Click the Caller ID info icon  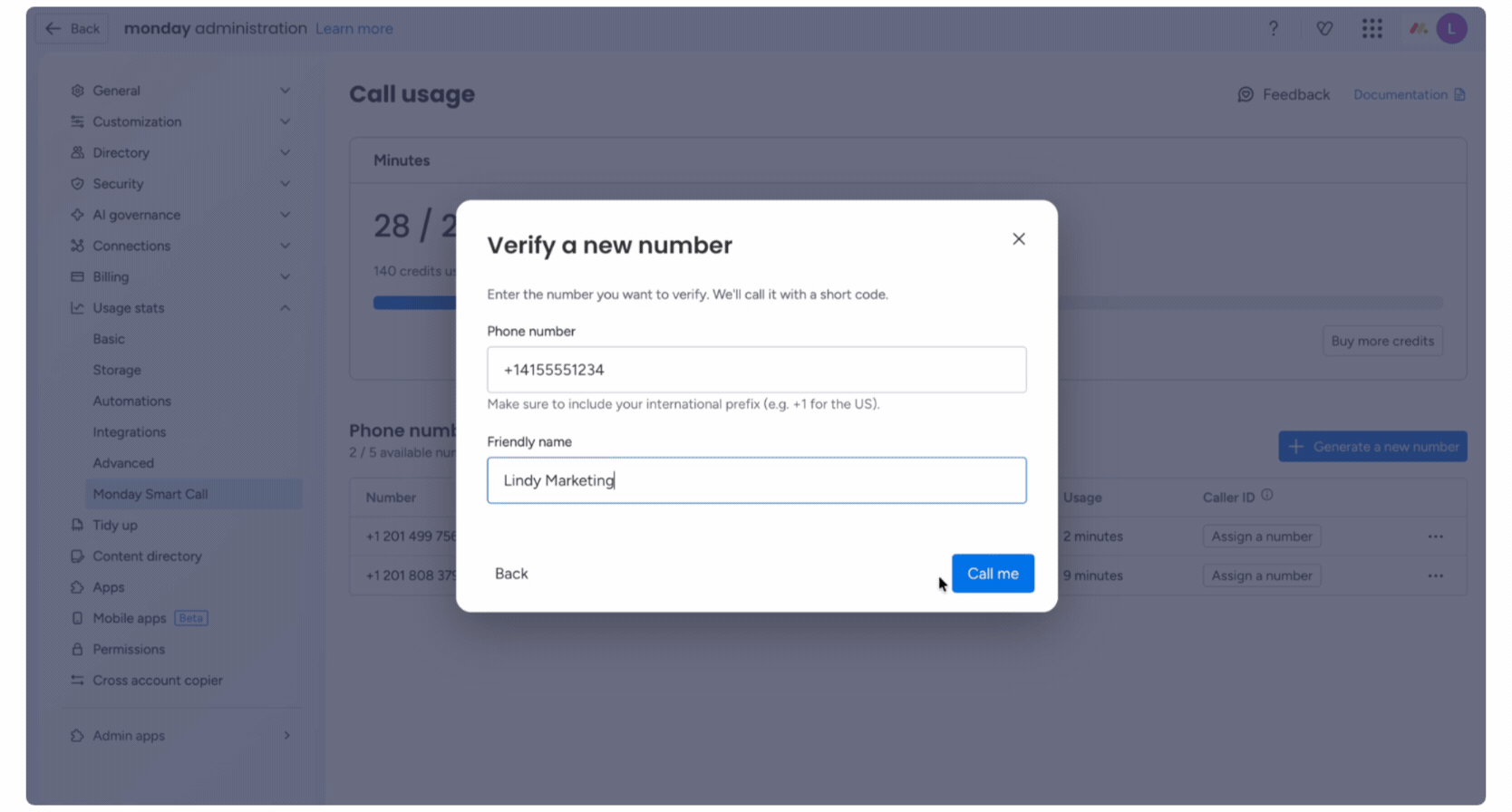[x=1267, y=496]
